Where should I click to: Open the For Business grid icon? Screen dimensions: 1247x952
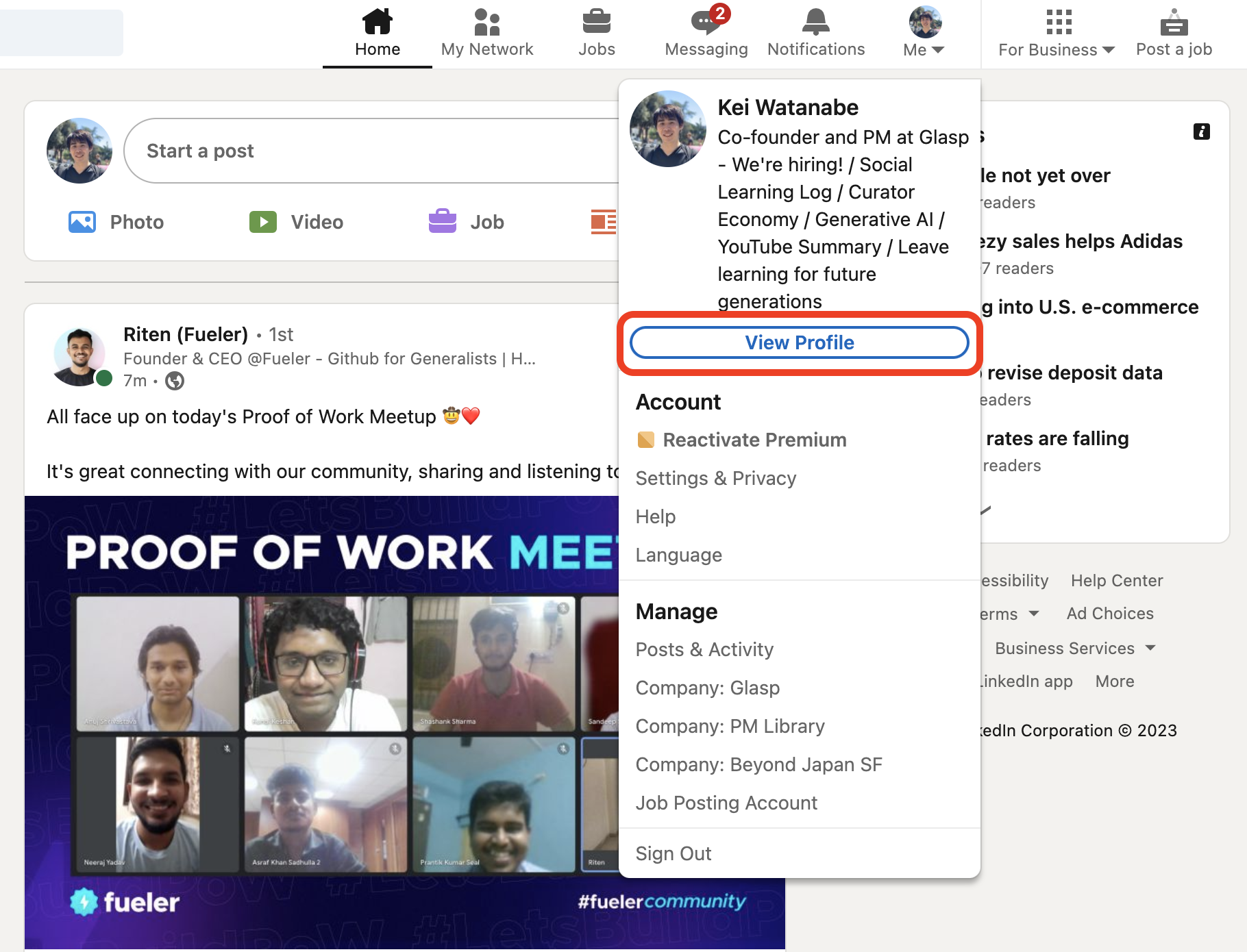[x=1059, y=22]
